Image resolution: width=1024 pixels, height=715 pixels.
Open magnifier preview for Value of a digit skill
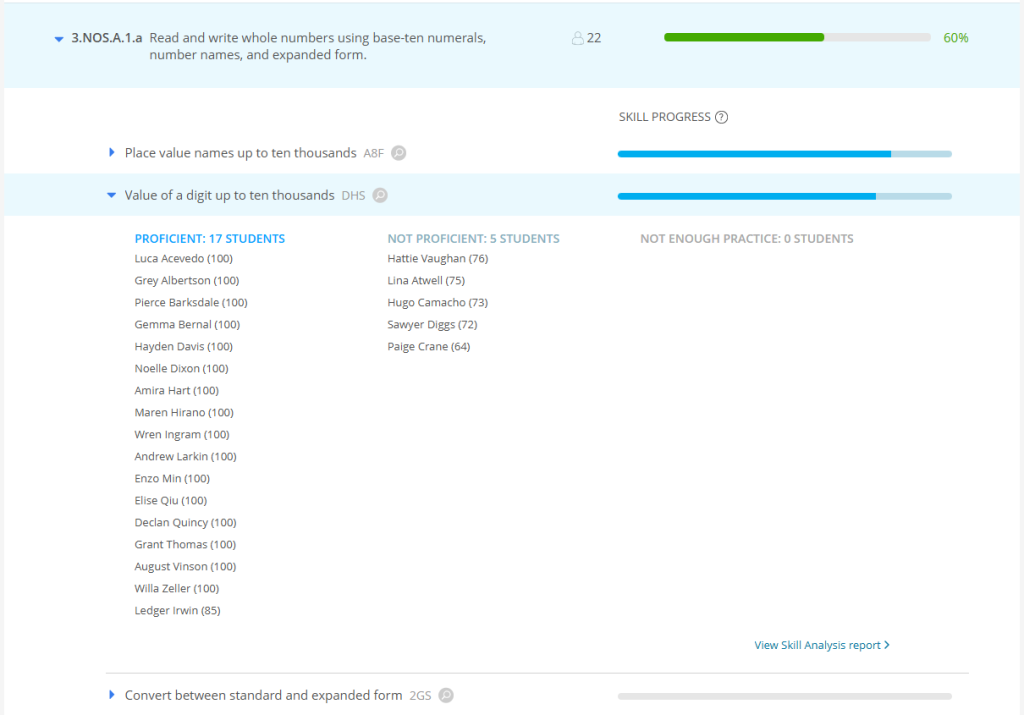[x=380, y=195]
